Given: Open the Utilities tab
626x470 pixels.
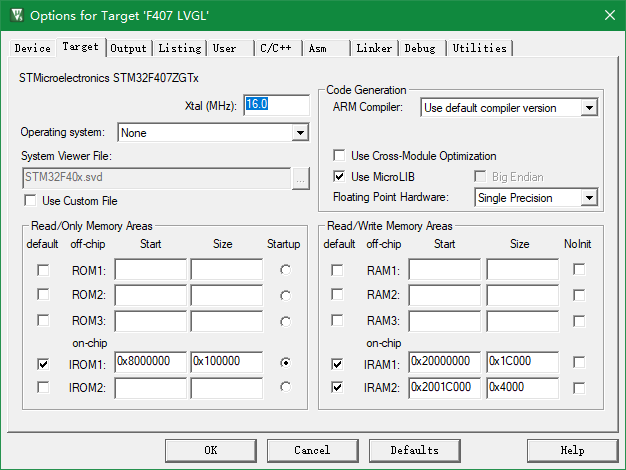Looking at the screenshot, I should (x=479, y=48).
